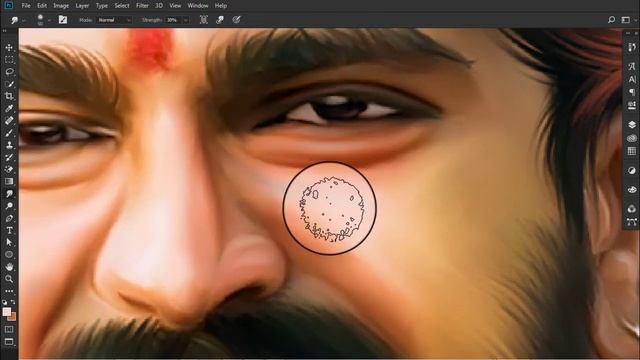Screen dimensions: 640x360
Task: Select the Quick Selection tool
Action: pyautogui.click(x=9, y=84)
